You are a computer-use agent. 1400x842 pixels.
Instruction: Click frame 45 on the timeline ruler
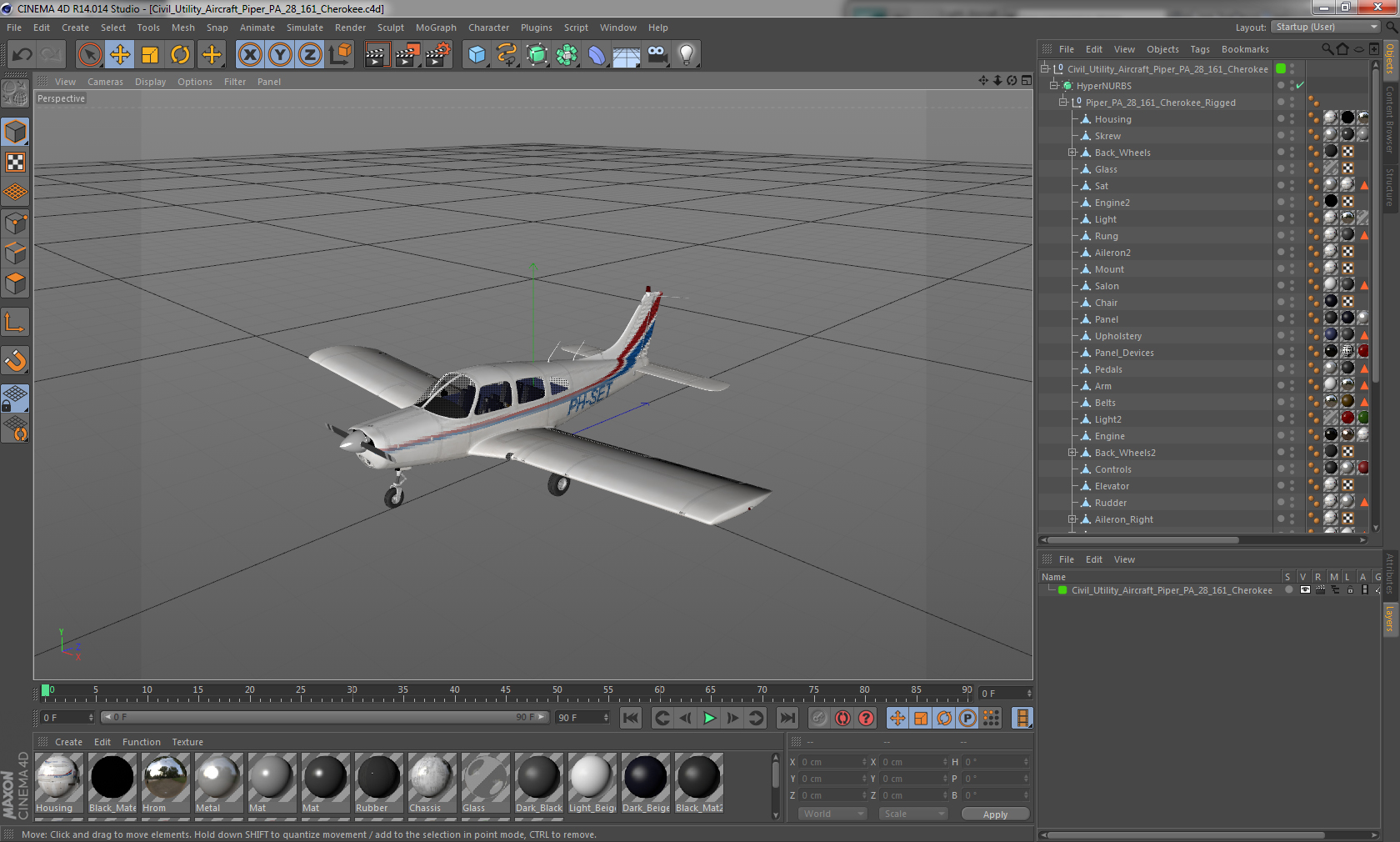click(506, 691)
